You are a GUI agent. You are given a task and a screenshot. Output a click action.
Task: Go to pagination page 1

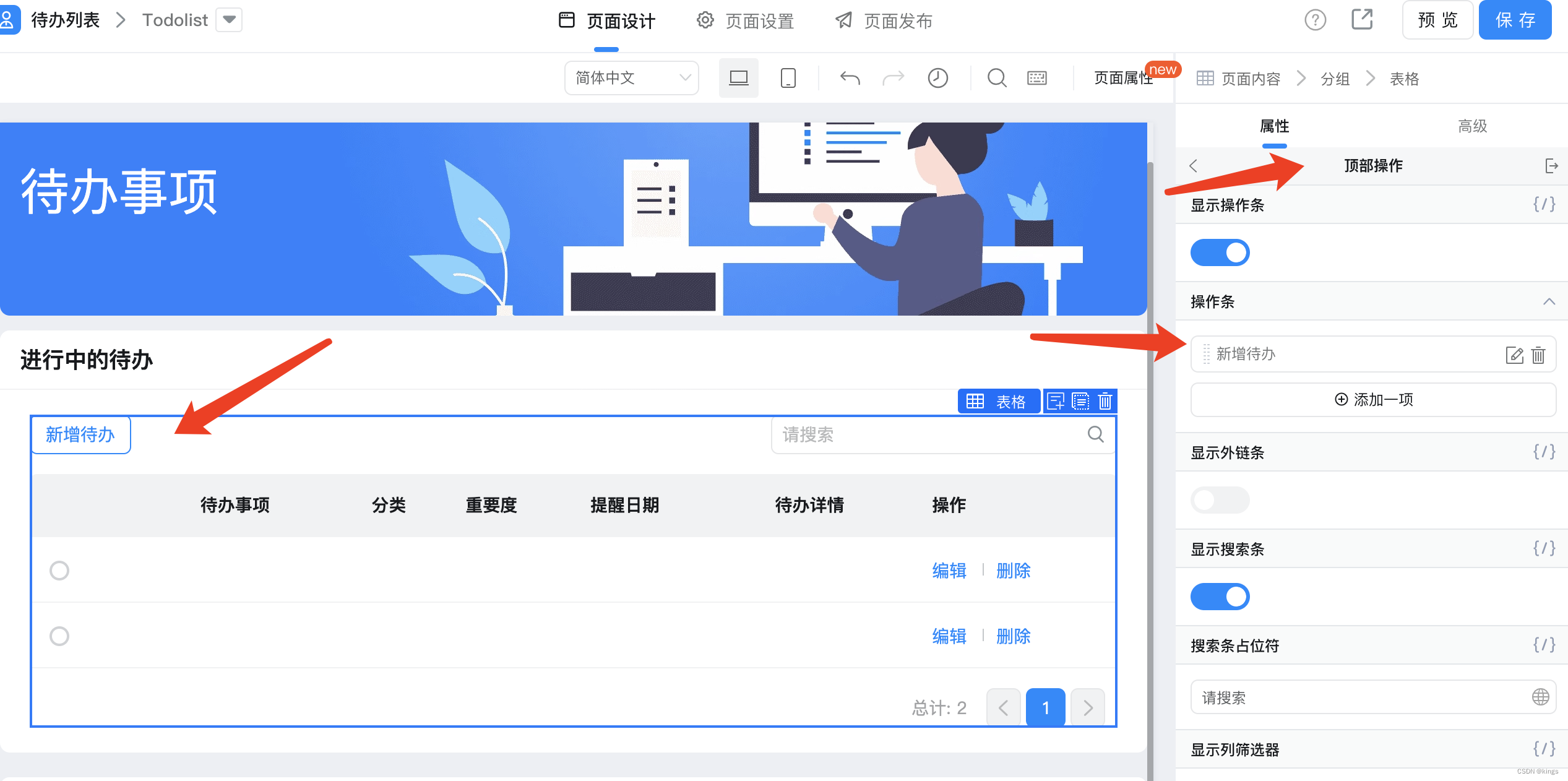(x=1045, y=707)
